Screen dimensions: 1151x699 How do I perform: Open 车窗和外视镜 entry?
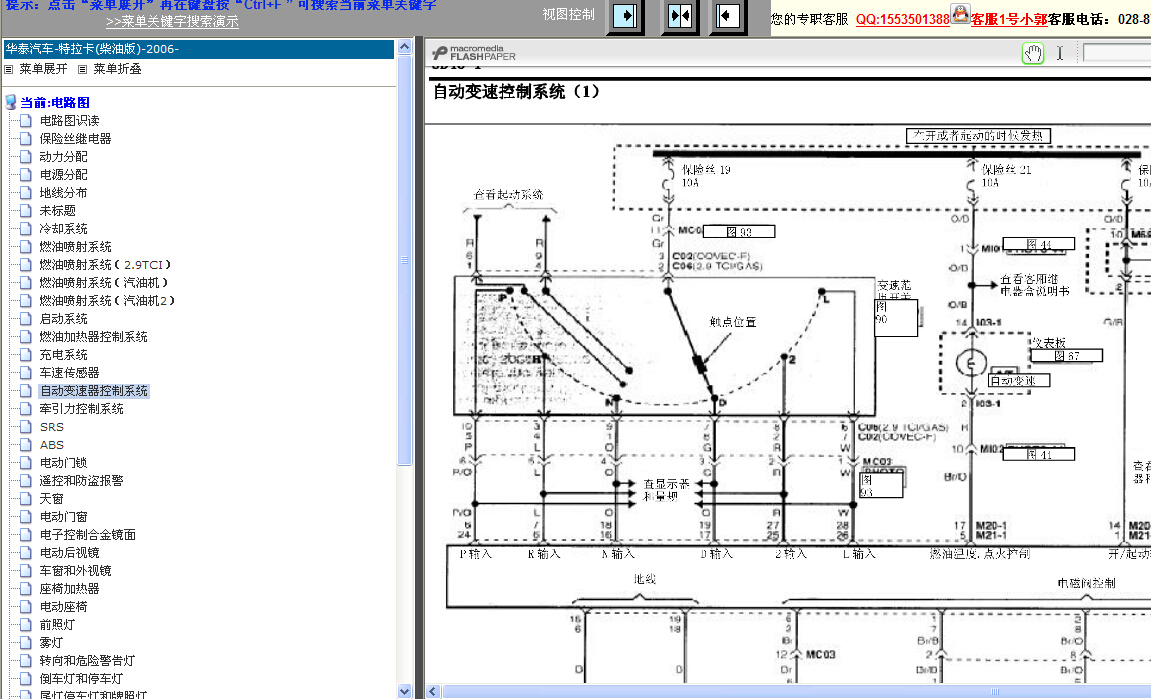[x=76, y=571]
